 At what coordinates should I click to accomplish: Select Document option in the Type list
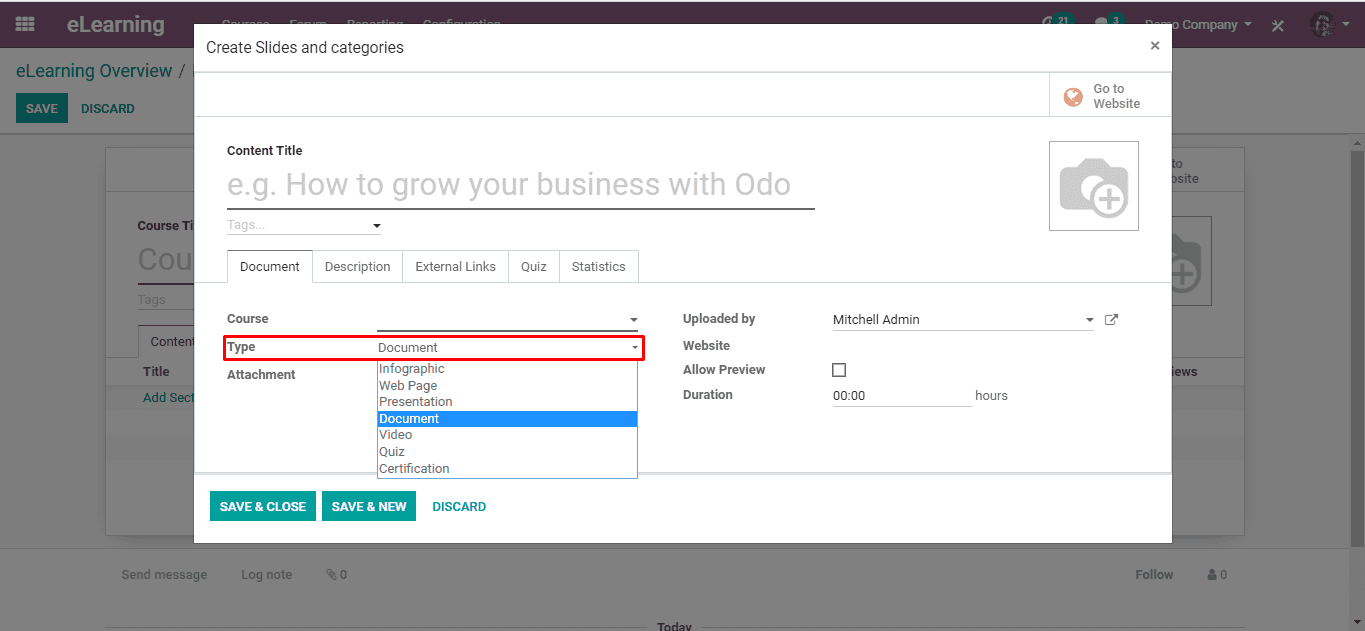pyautogui.click(x=507, y=419)
